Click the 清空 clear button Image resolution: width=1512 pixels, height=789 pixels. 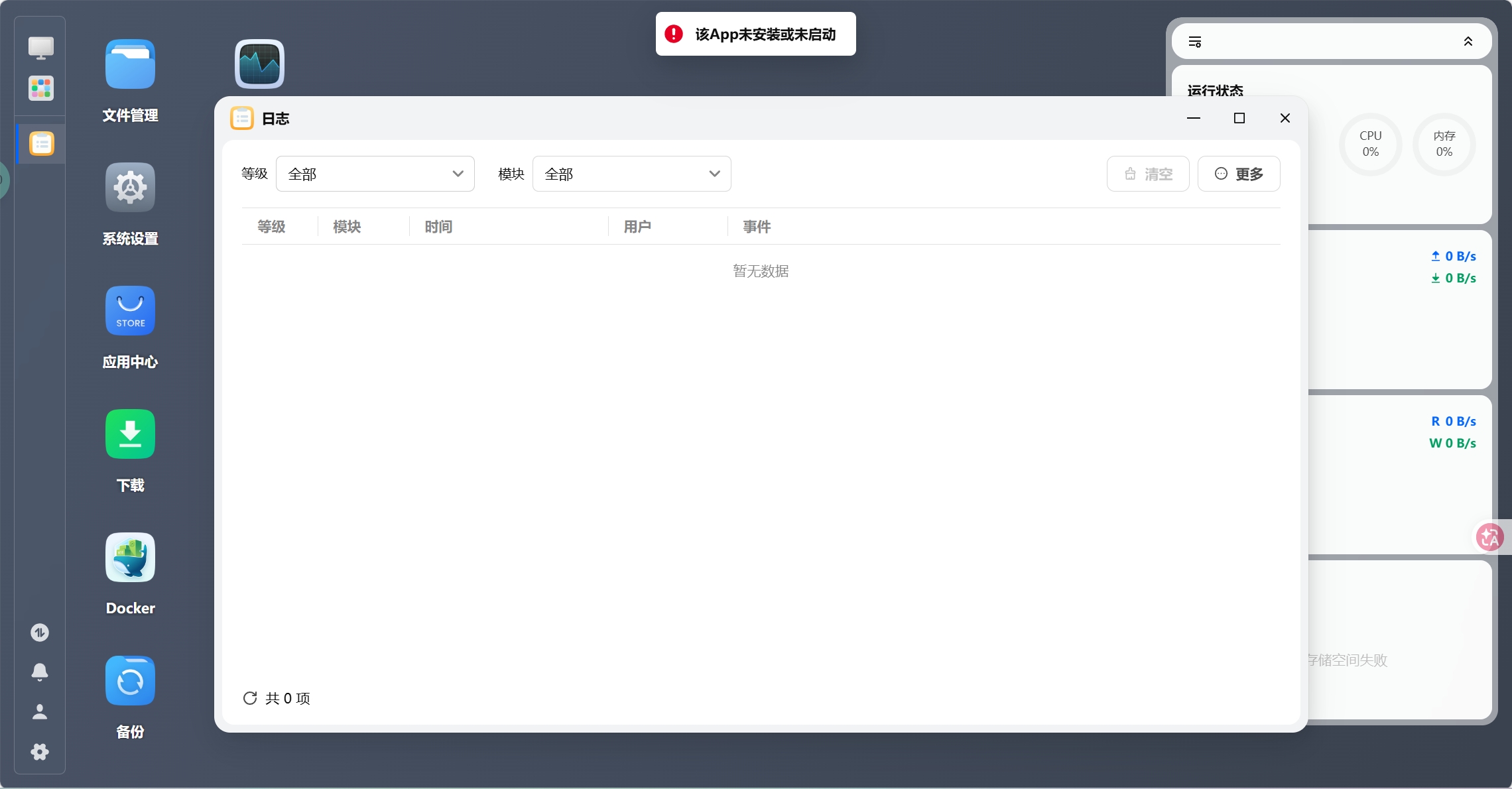[1148, 174]
